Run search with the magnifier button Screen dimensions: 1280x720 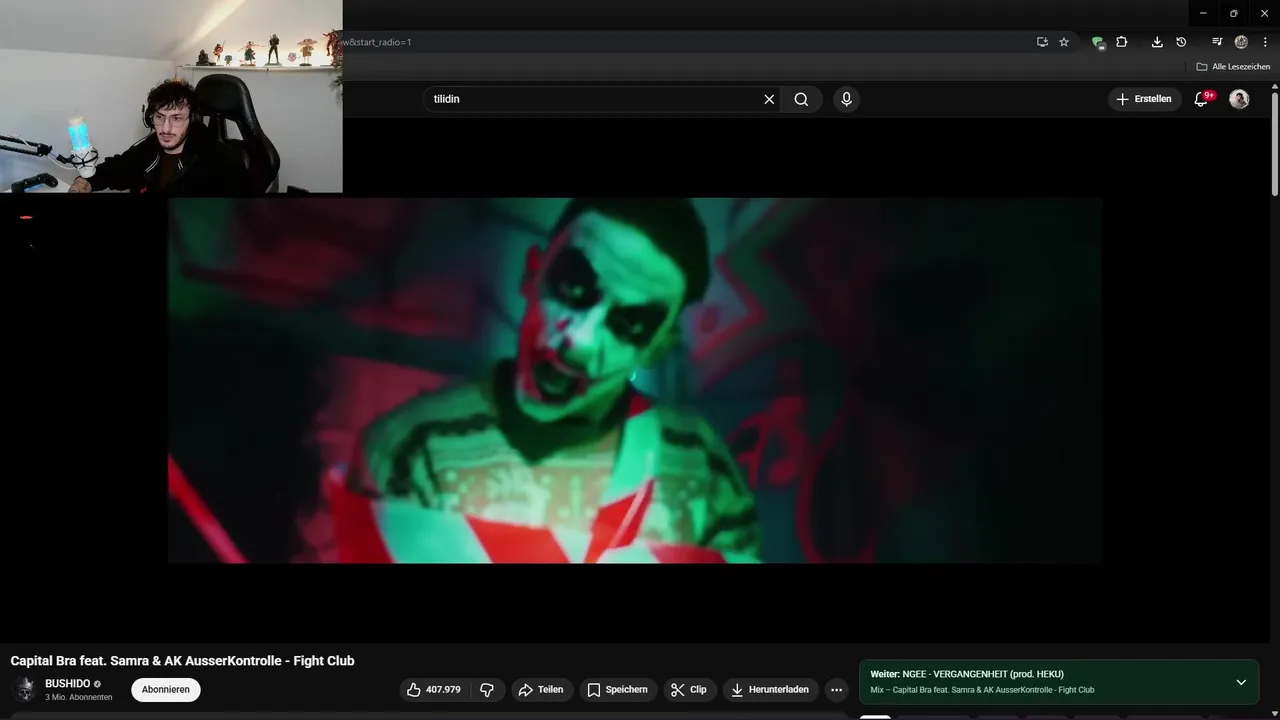(x=801, y=99)
